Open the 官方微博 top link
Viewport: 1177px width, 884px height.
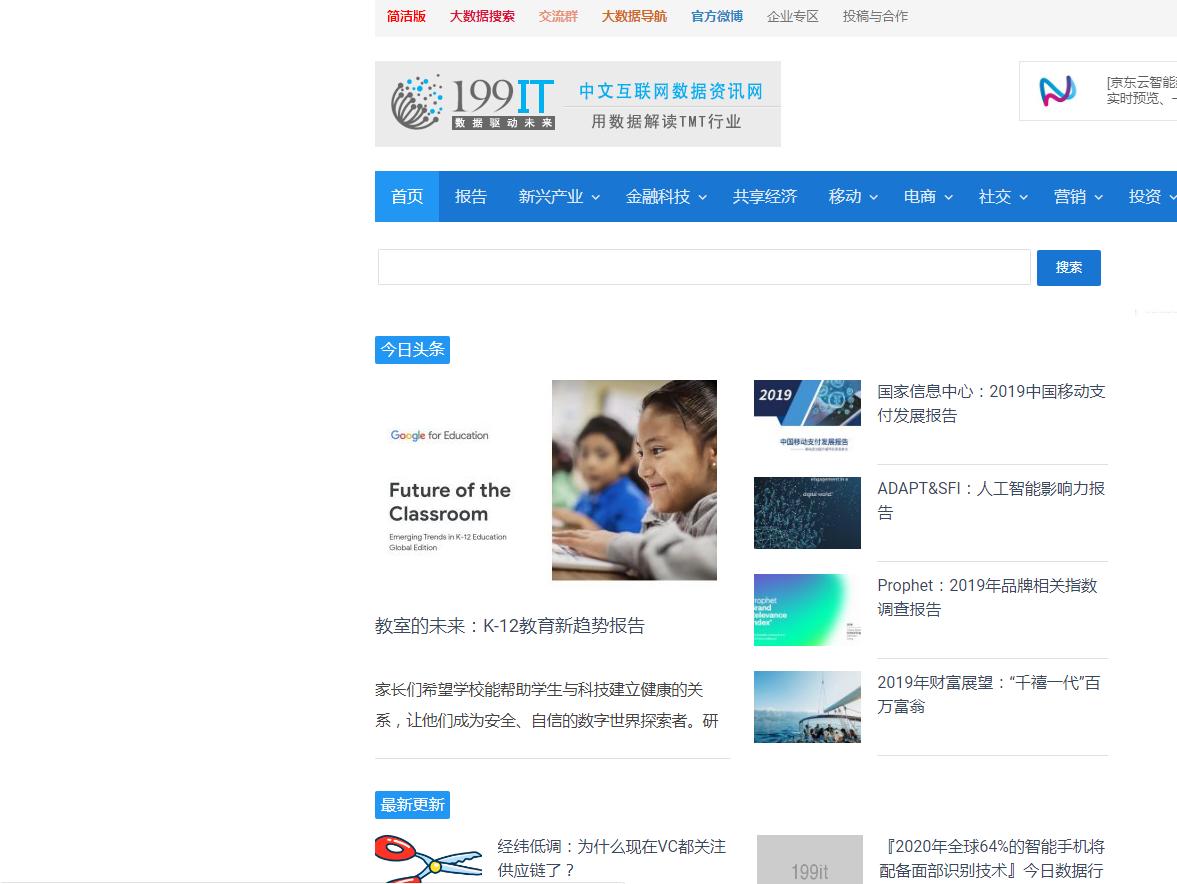717,17
